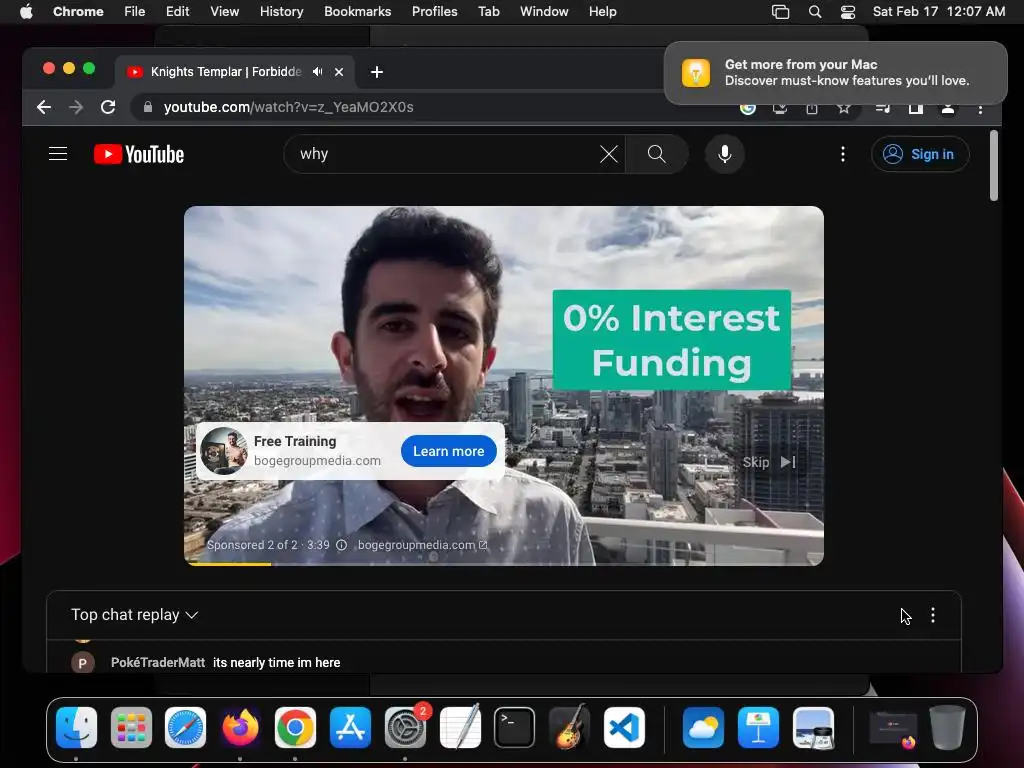Select the Knights Templar tab
Viewport: 1024px width, 768px height.
point(225,72)
